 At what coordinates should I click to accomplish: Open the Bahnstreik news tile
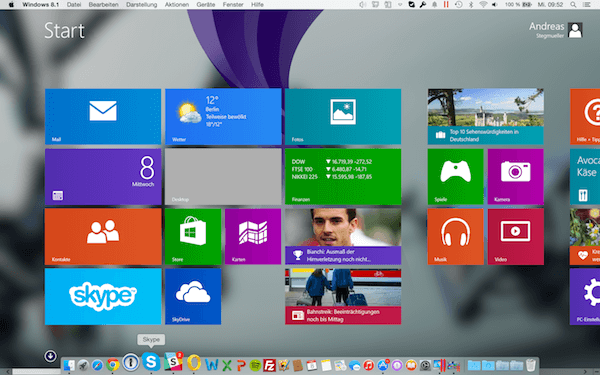point(343,297)
